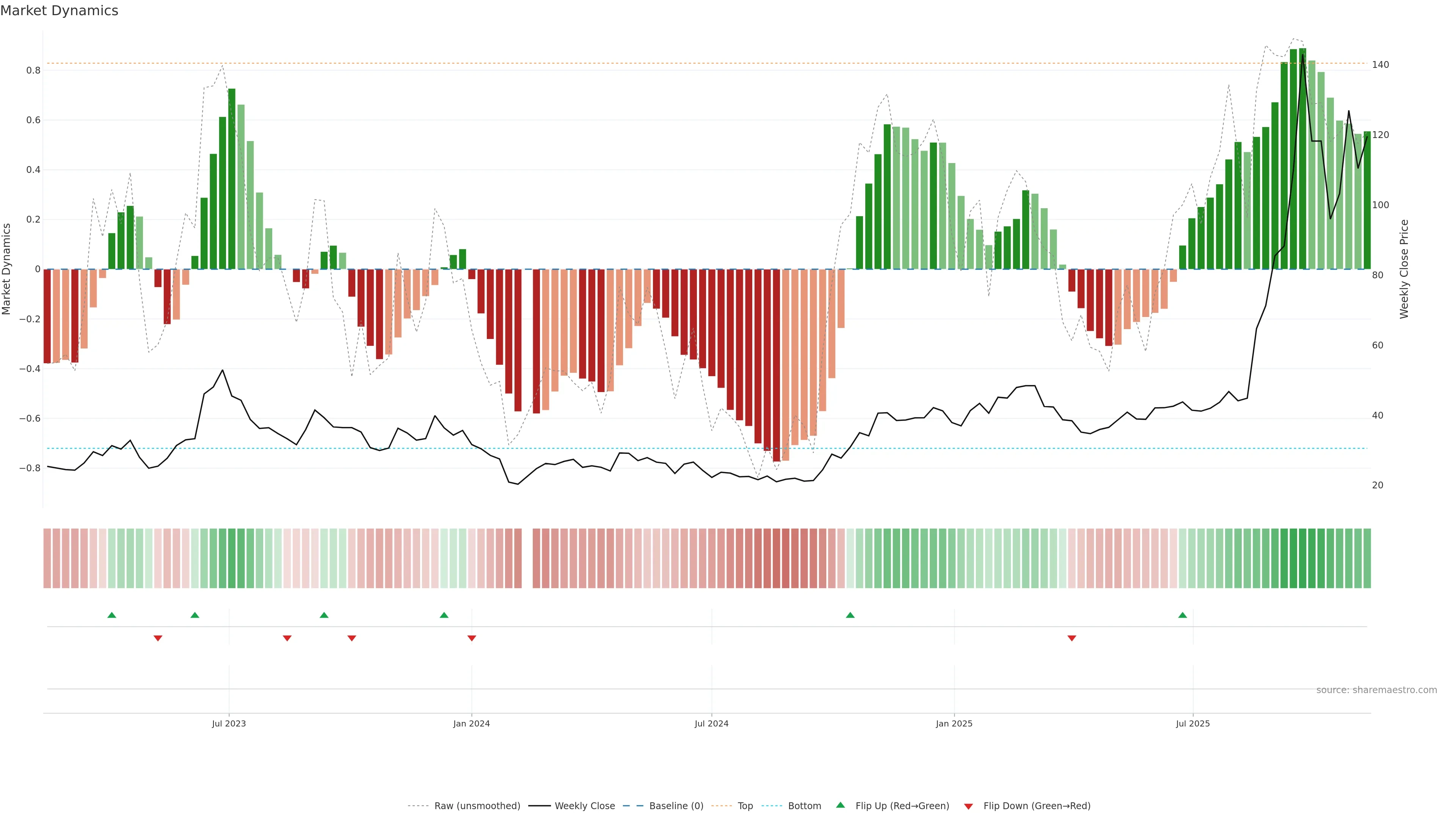Click the first green flip-up marker
Screen dimensions: 1456x819
[x=112, y=615]
